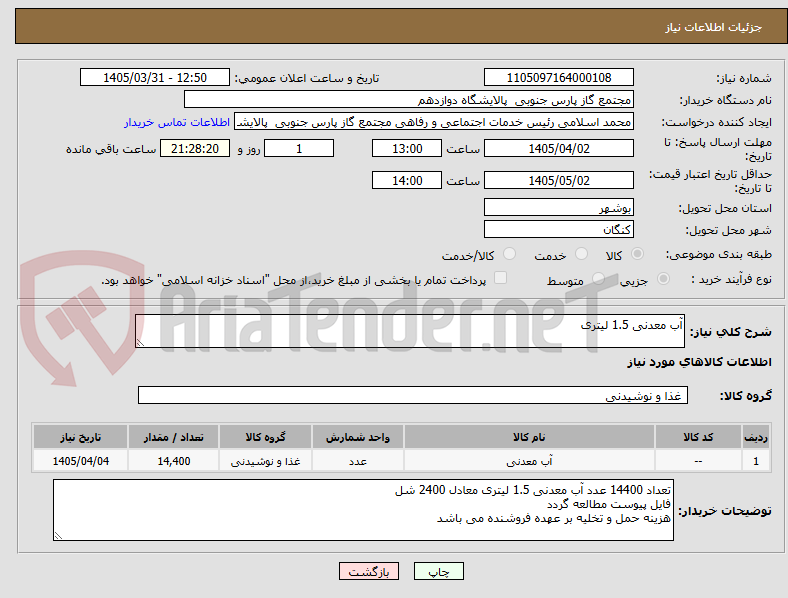Choose the متوسط purchase process option
Viewport: 788px width, 598px height.
tap(598, 279)
